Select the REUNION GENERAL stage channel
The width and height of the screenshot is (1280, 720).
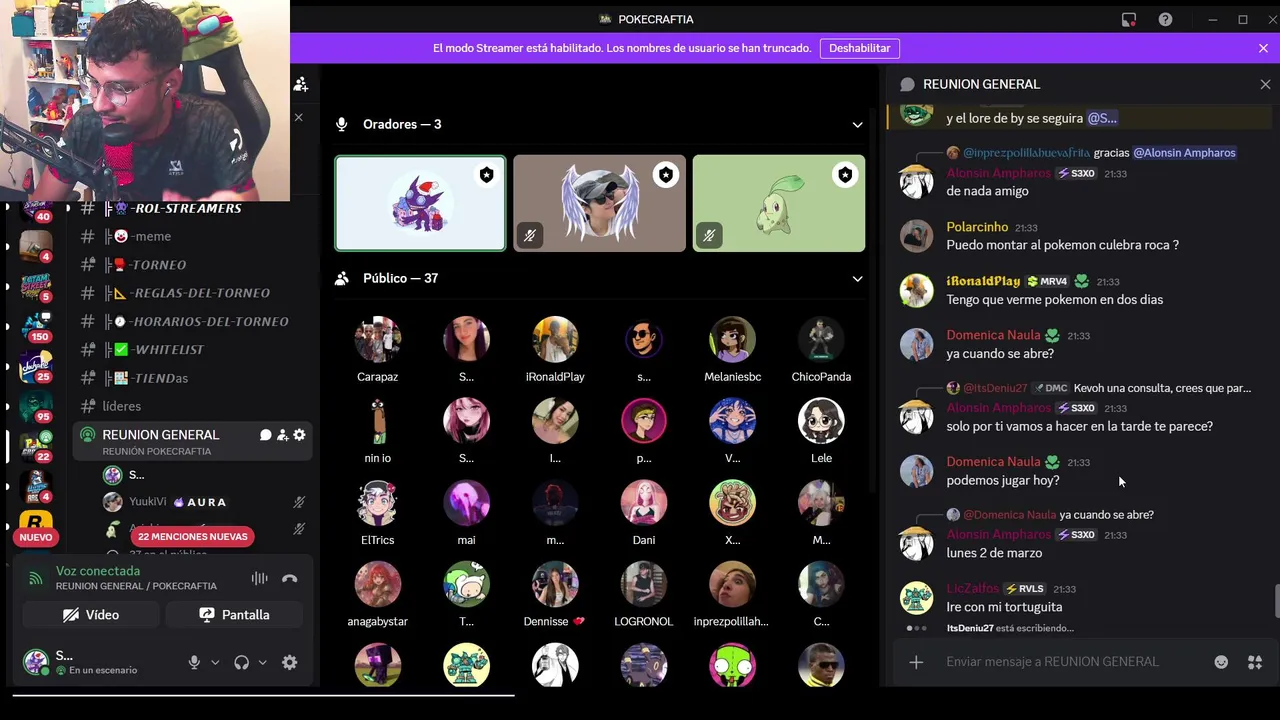[190, 442]
